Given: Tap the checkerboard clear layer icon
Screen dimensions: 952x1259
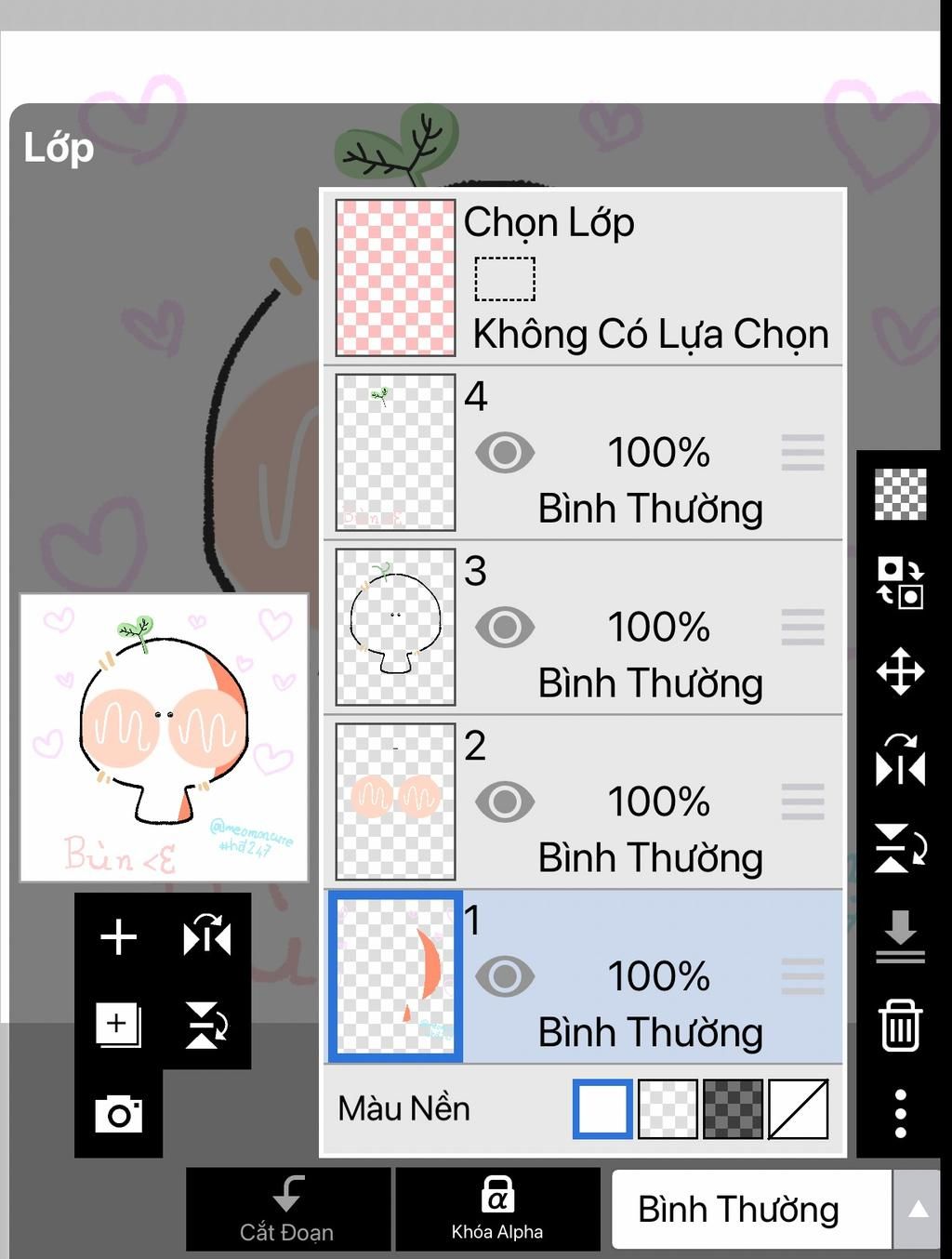Looking at the screenshot, I should tap(900, 494).
